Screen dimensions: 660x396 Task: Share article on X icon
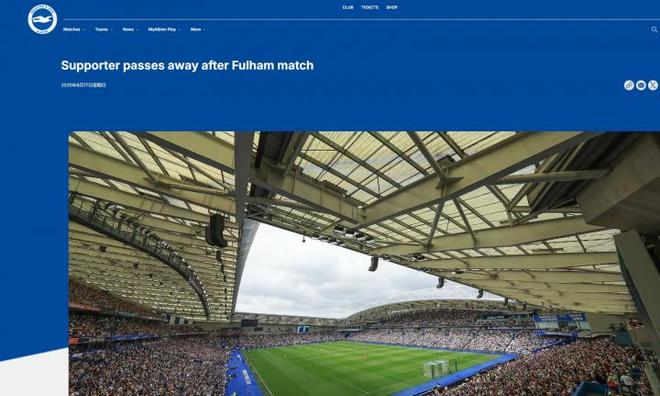click(x=653, y=85)
